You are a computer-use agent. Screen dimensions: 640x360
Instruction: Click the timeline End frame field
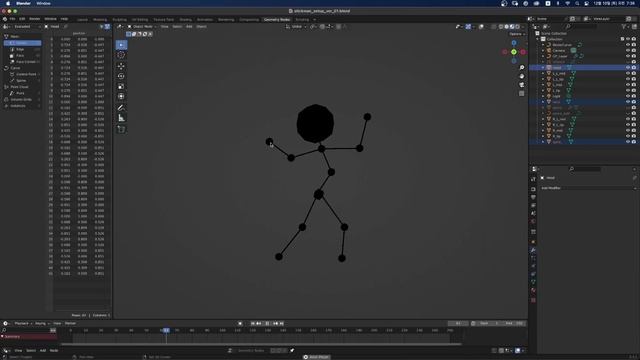pos(514,323)
